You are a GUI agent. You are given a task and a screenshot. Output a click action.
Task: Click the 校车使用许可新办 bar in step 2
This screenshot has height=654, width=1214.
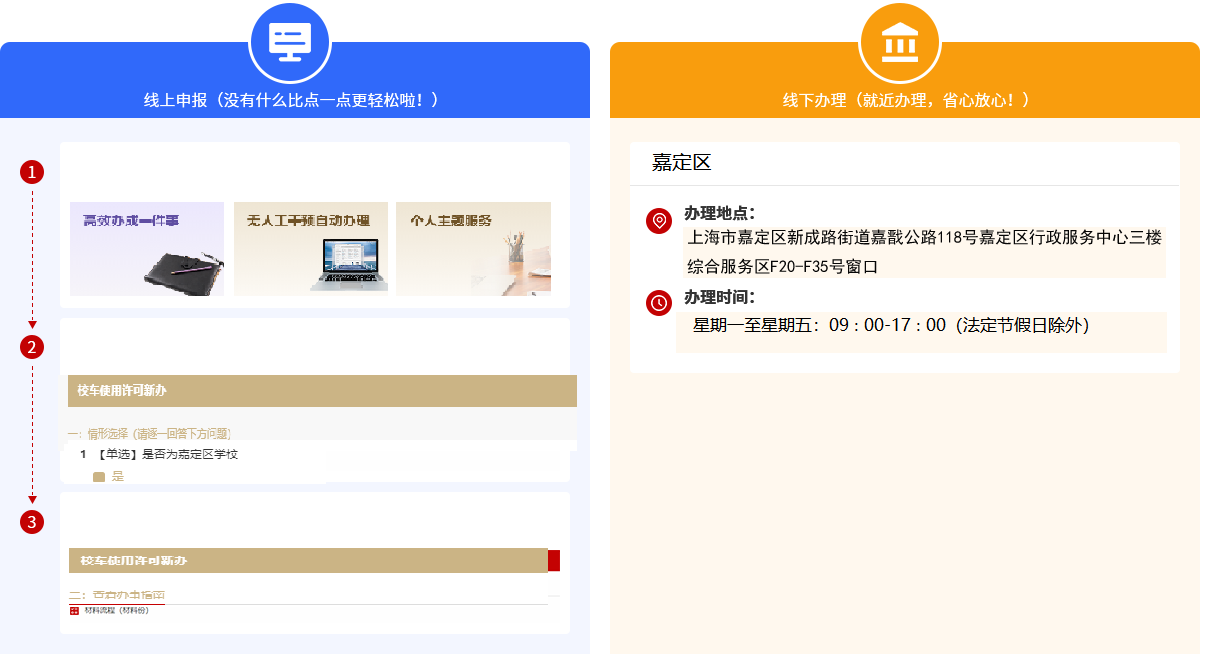coord(322,390)
